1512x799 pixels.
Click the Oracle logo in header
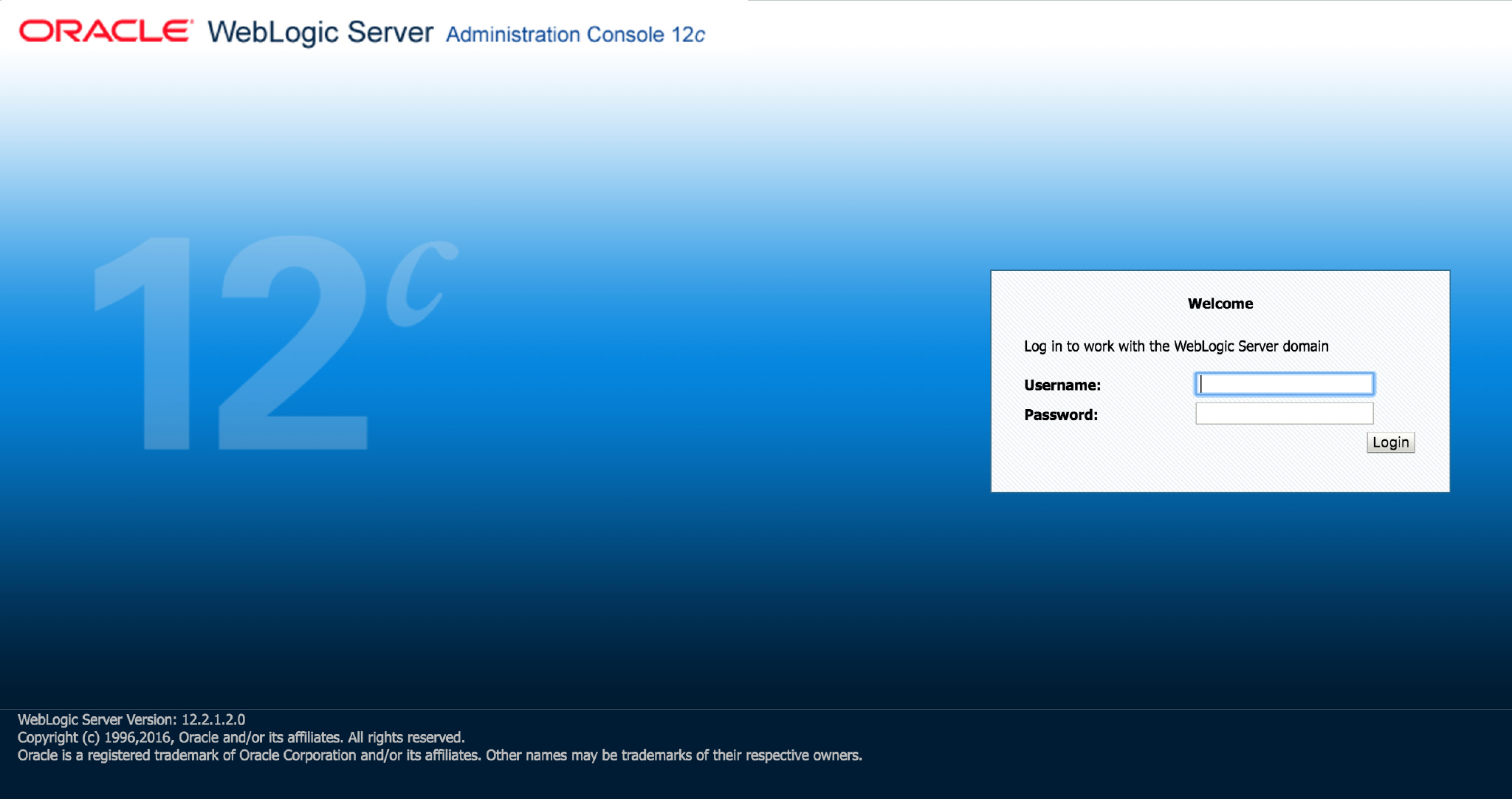pos(106,32)
